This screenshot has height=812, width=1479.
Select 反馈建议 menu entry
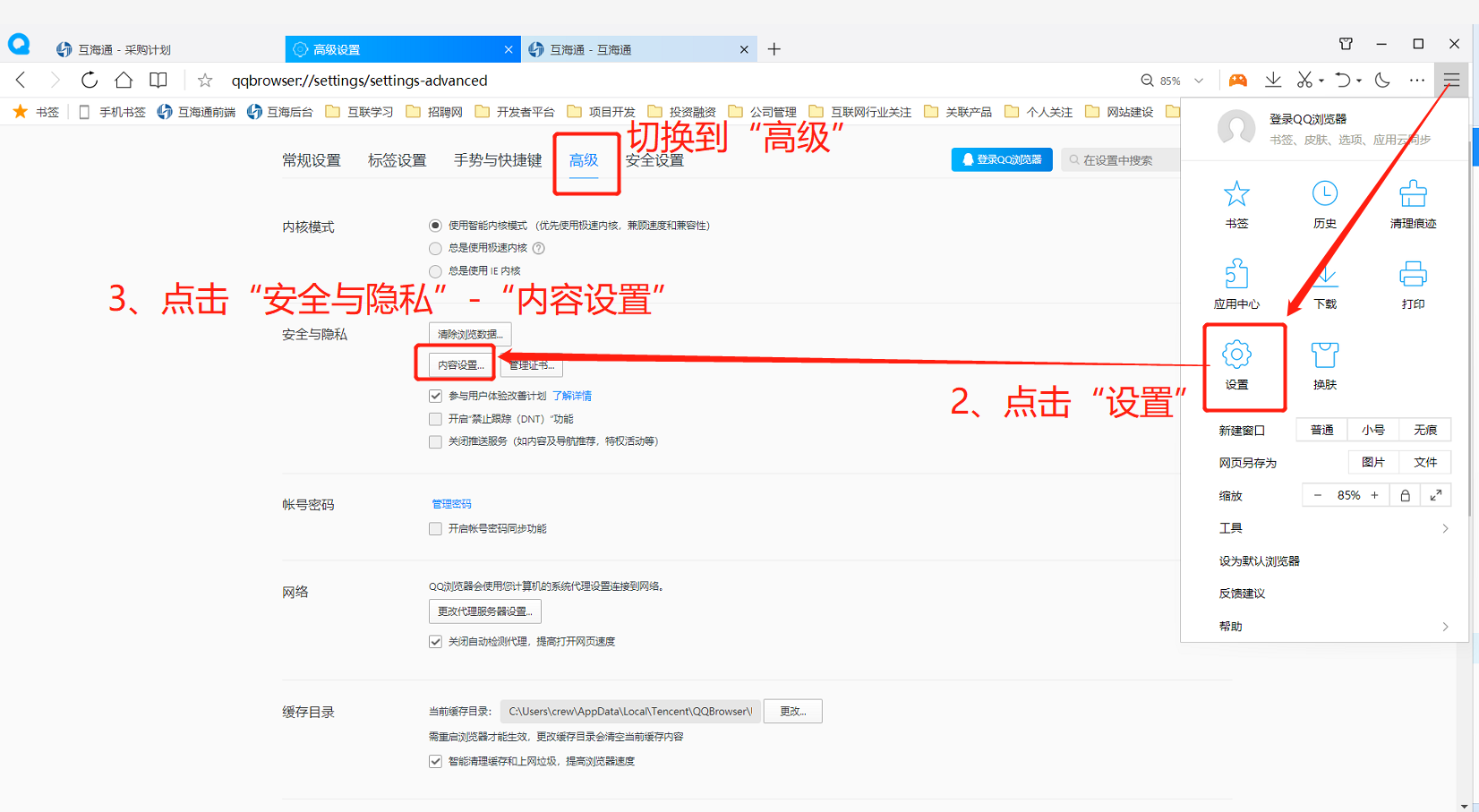[x=1242, y=594]
